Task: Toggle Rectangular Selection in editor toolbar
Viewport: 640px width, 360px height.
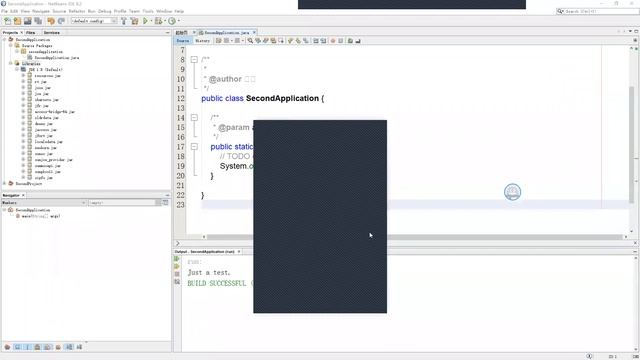Action: click(x=281, y=41)
